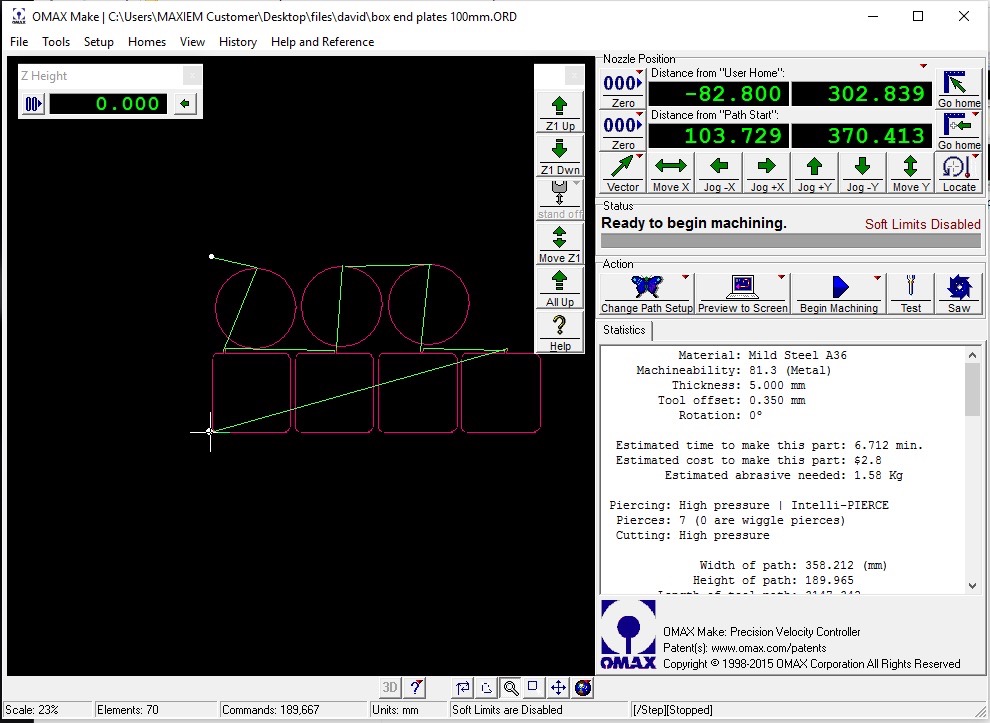
Task: Click the red 'Soft Limits Disabled' status text
Action: 922,224
